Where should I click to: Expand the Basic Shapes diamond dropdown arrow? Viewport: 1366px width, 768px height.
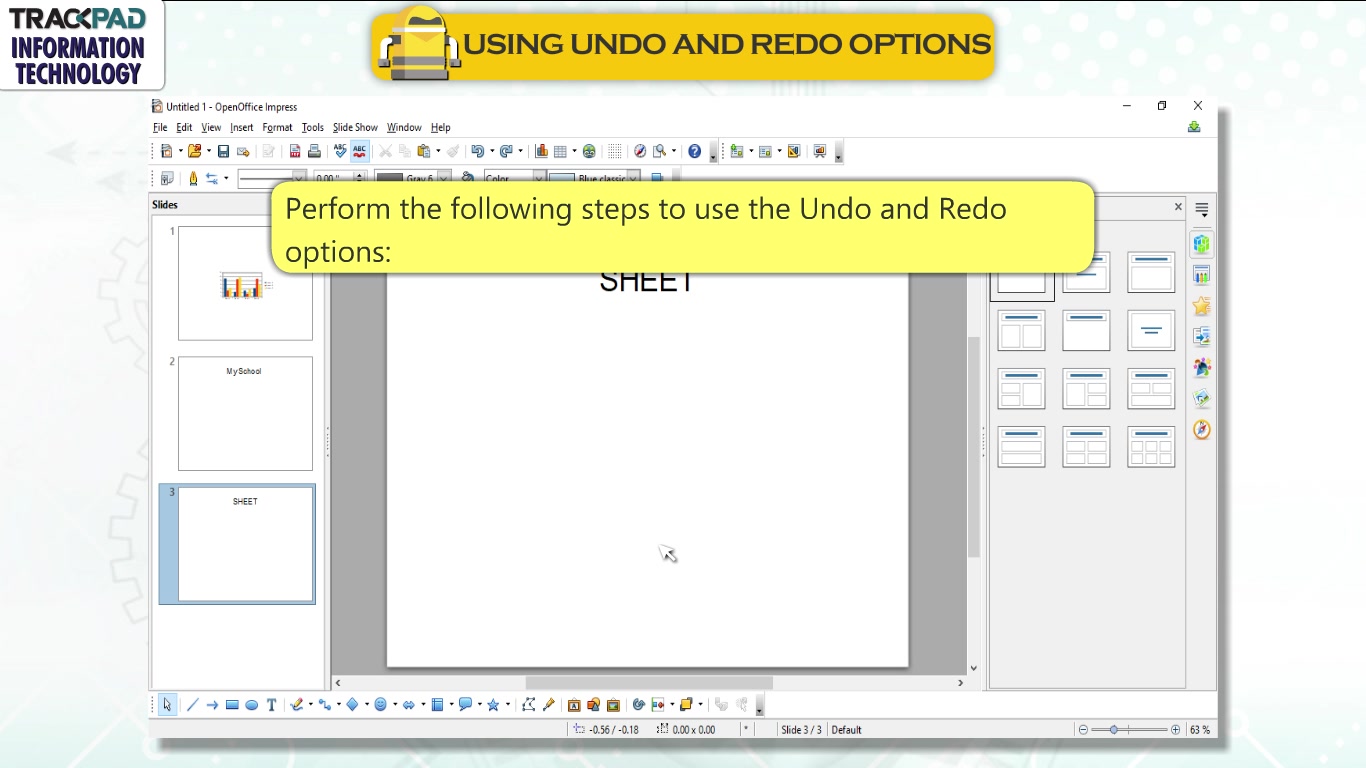366,705
